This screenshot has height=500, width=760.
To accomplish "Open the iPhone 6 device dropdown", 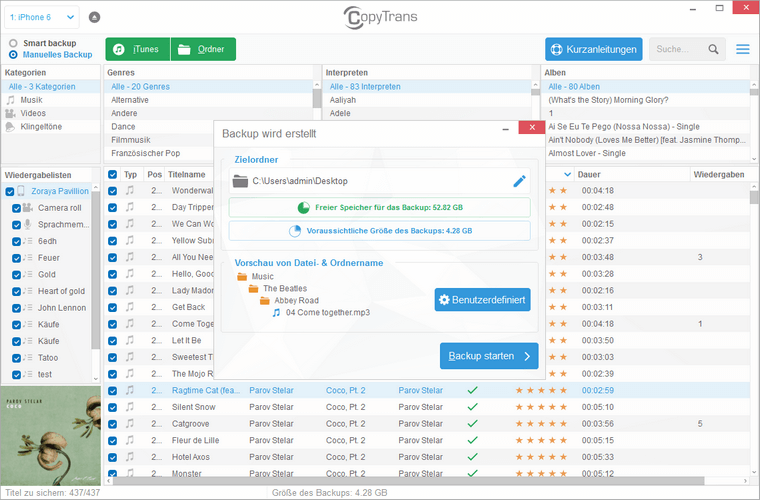I will click(42, 17).
